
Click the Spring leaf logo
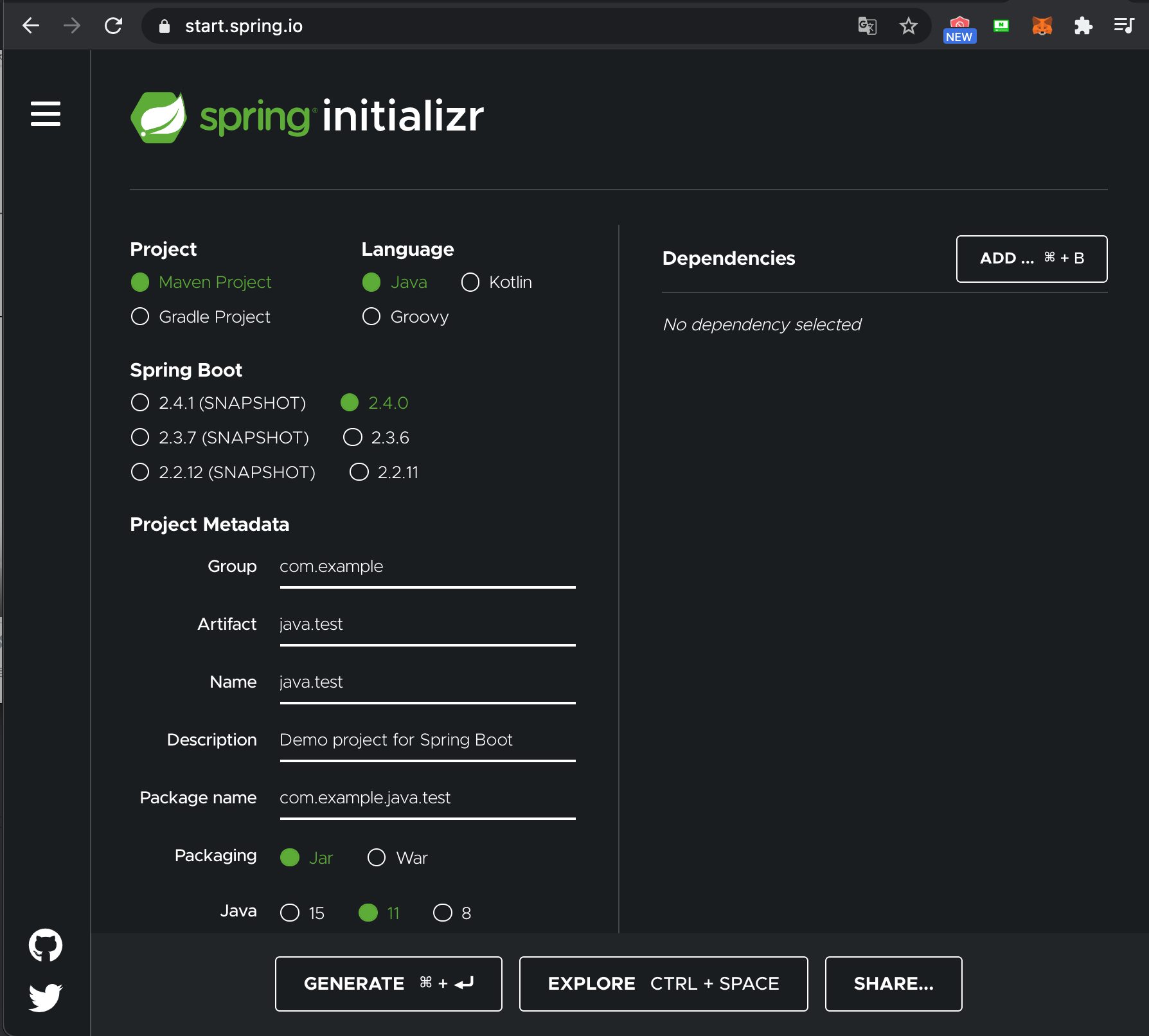pos(159,117)
